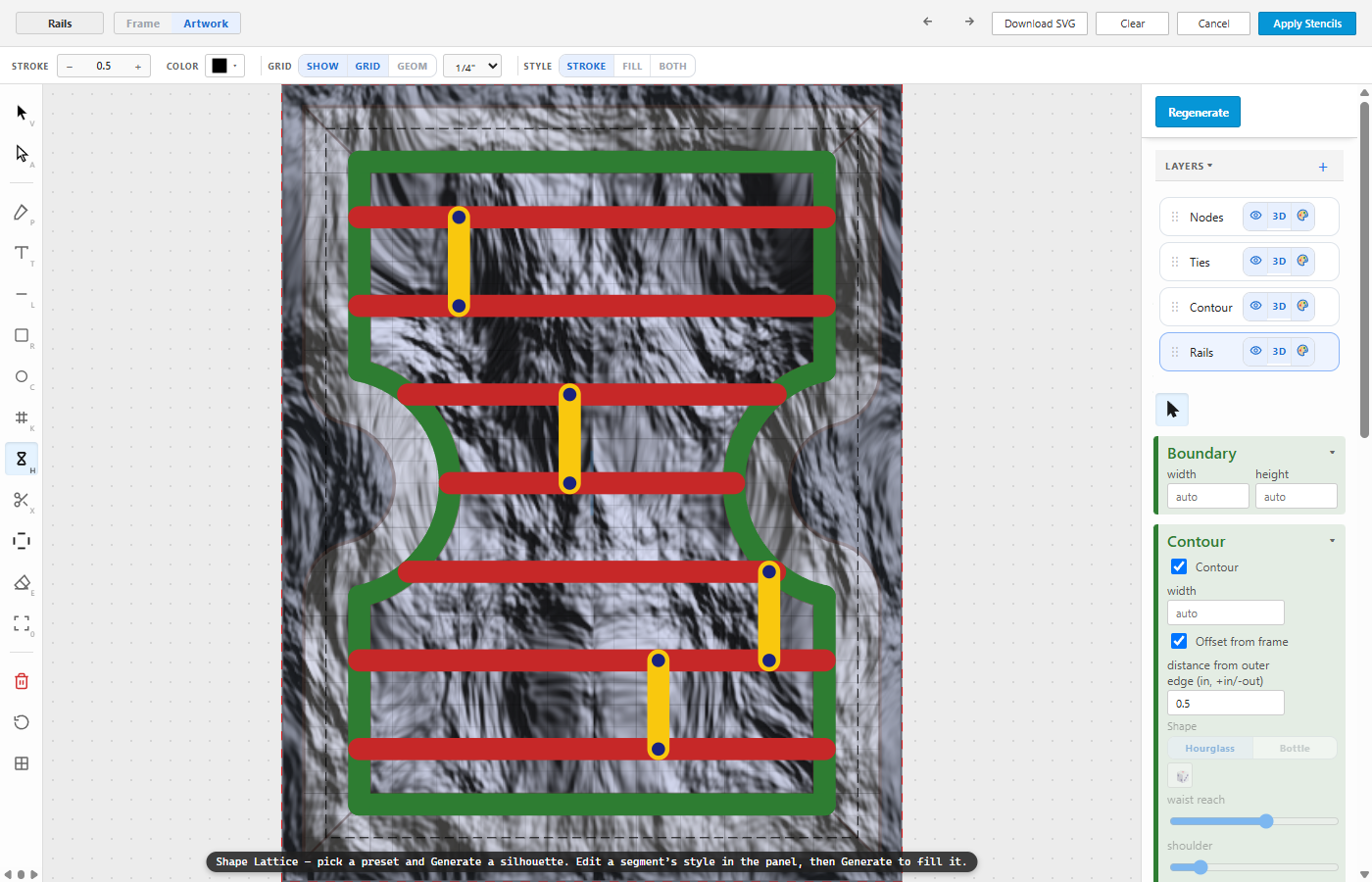The height and width of the screenshot is (882, 1372).
Task: Click the rotate reset icon in left toolbar
Action: click(22, 722)
